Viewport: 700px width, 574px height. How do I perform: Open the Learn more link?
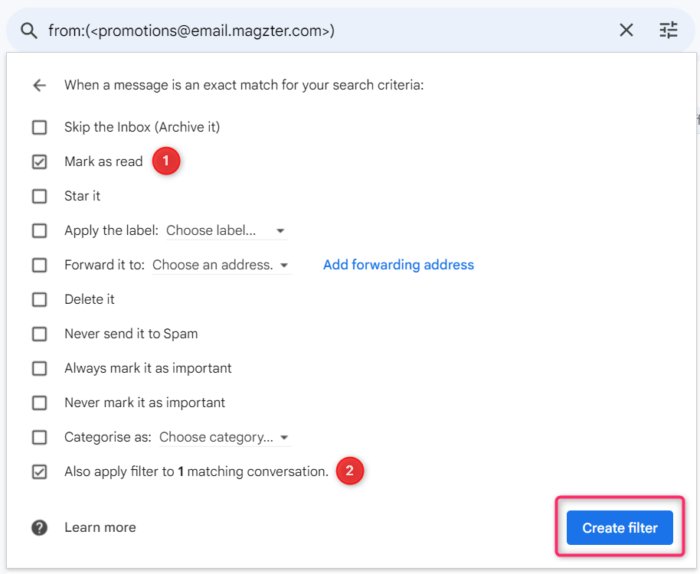tap(100, 527)
